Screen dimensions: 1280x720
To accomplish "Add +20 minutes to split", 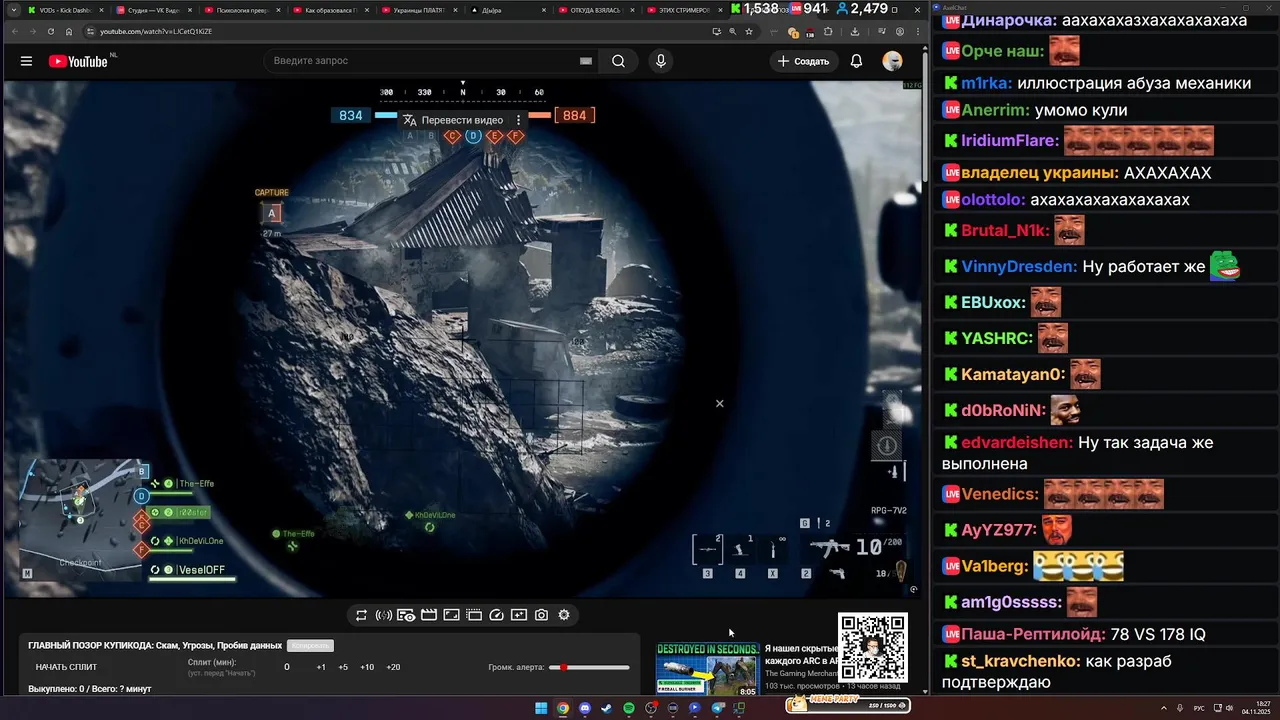I will (393, 667).
